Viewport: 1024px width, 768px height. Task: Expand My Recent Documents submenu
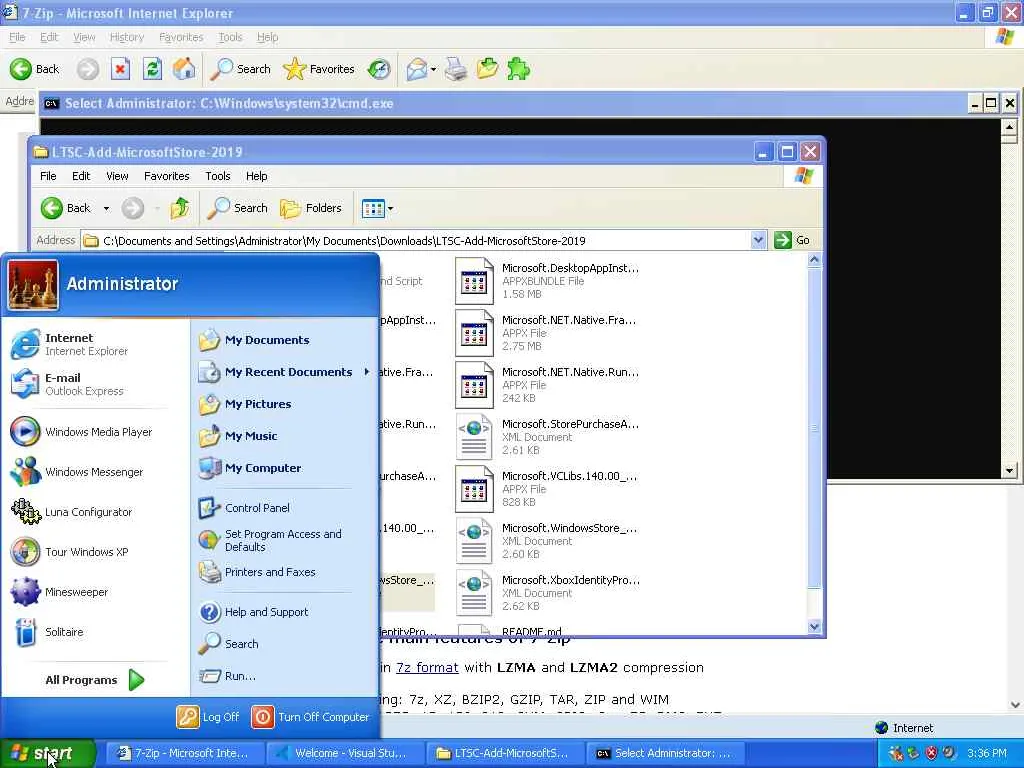point(285,372)
